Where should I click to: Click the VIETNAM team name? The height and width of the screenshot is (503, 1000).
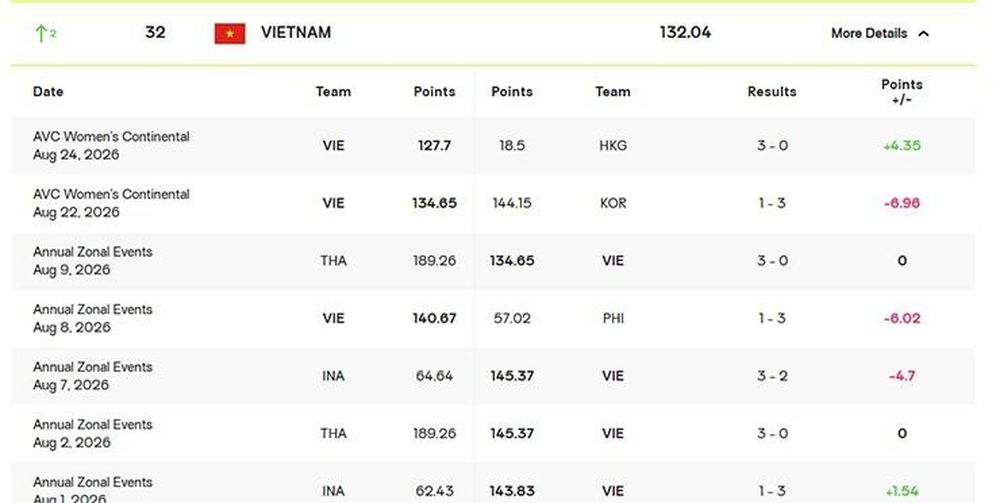[296, 33]
